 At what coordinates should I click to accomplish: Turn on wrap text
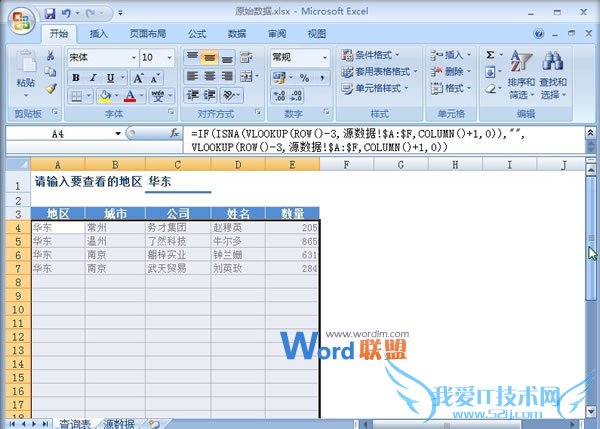[246, 57]
